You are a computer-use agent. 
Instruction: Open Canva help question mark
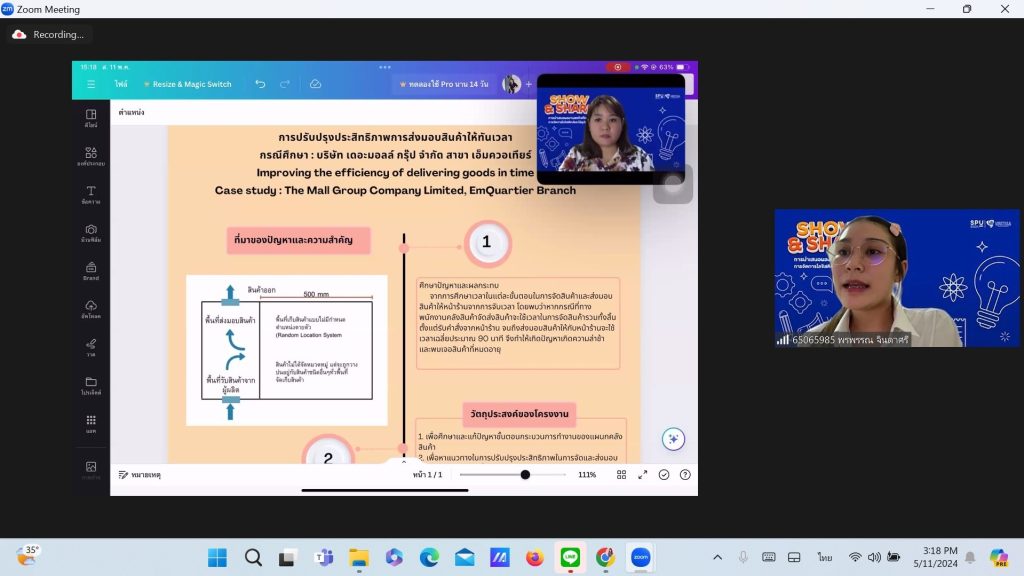(685, 475)
